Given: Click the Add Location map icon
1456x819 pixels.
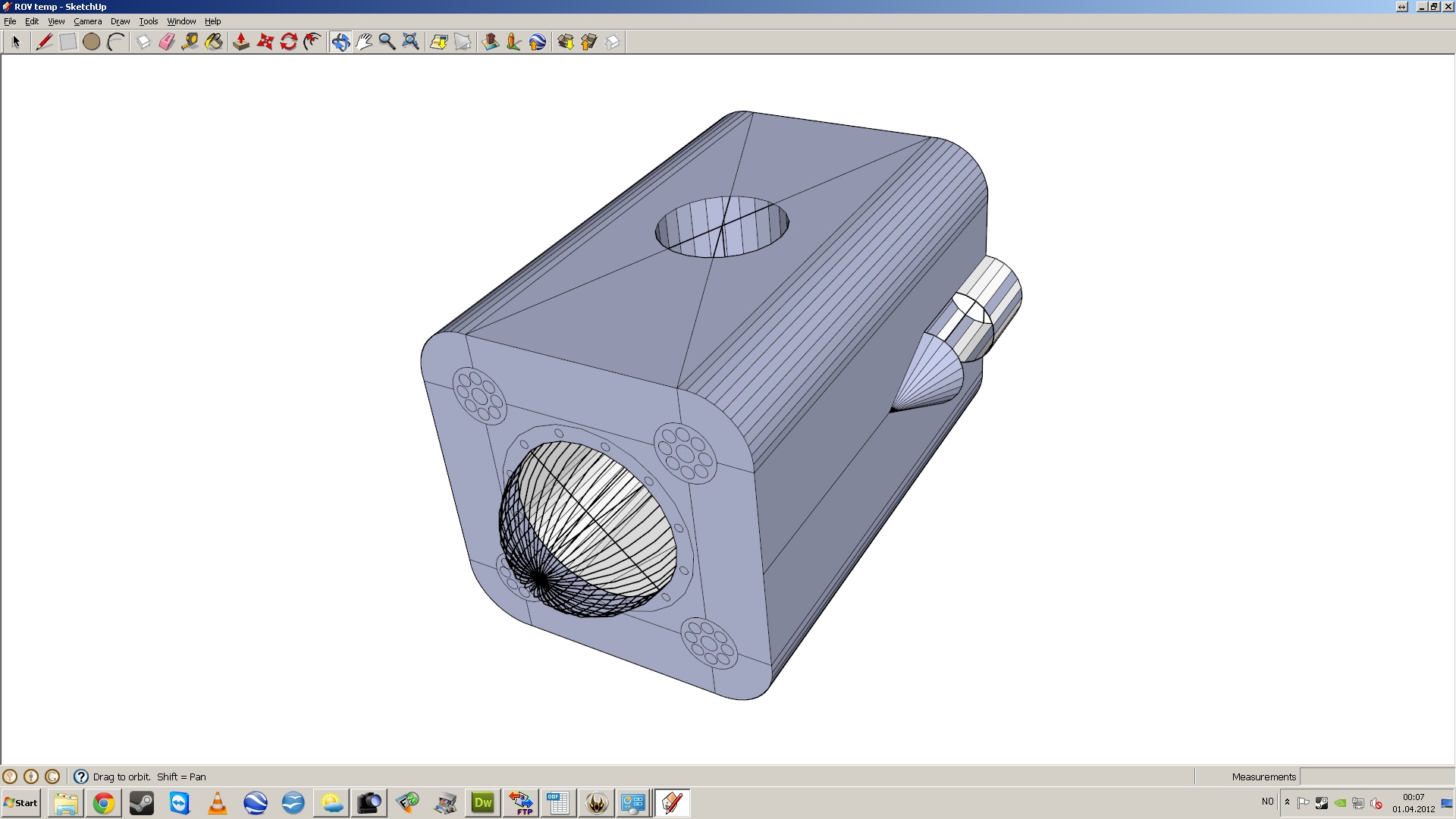Looking at the screenshot, I should (x=438, y=42).
